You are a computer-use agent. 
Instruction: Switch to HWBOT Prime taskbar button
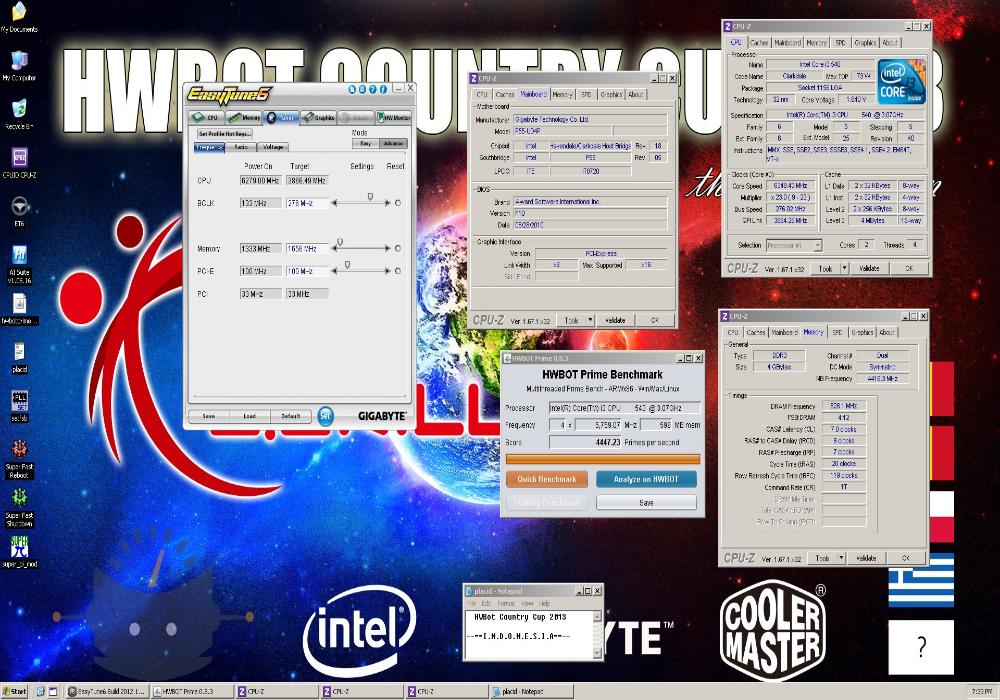(191, 691)
